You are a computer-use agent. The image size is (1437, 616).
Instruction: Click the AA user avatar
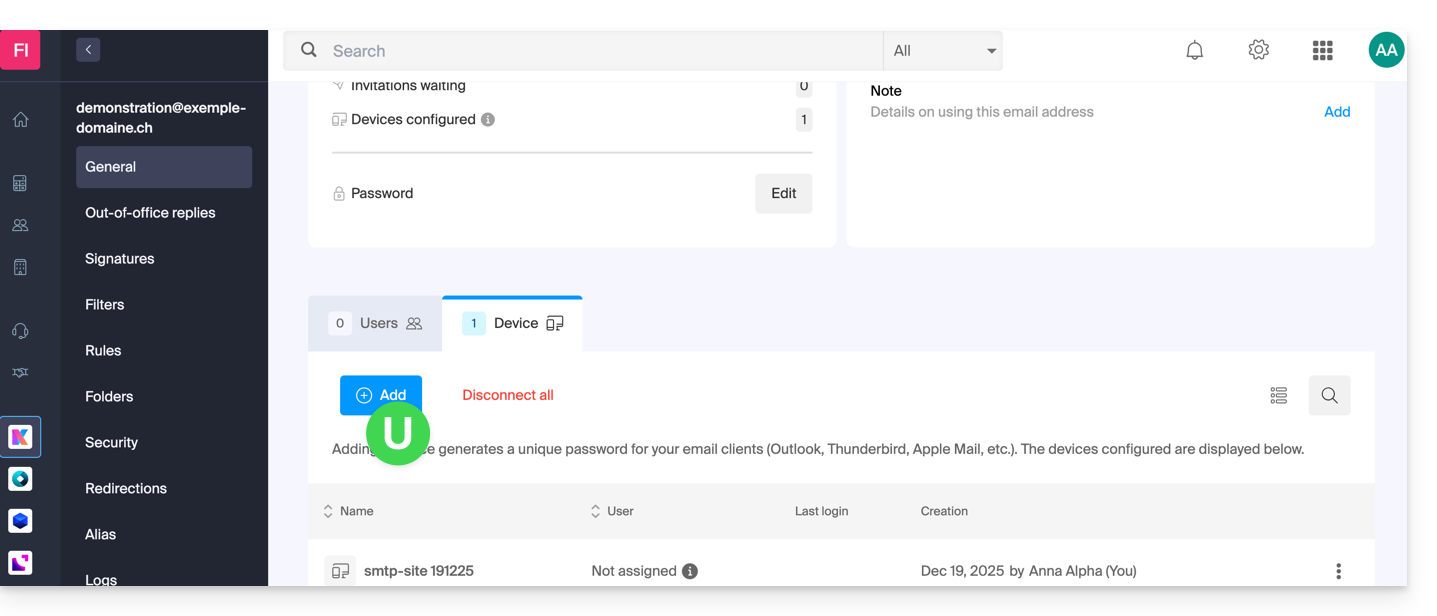tap(1386, 50)
